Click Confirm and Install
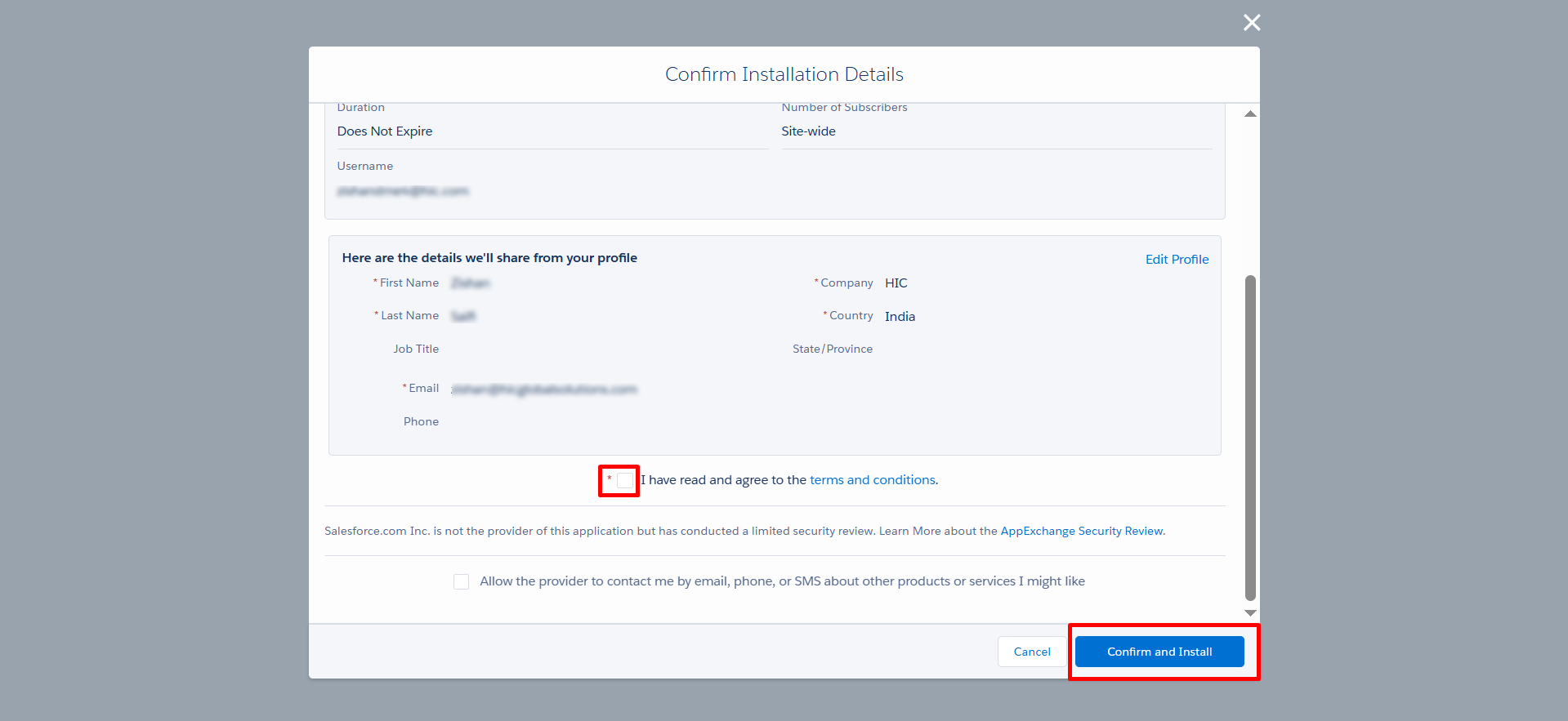 [1159, 652]
